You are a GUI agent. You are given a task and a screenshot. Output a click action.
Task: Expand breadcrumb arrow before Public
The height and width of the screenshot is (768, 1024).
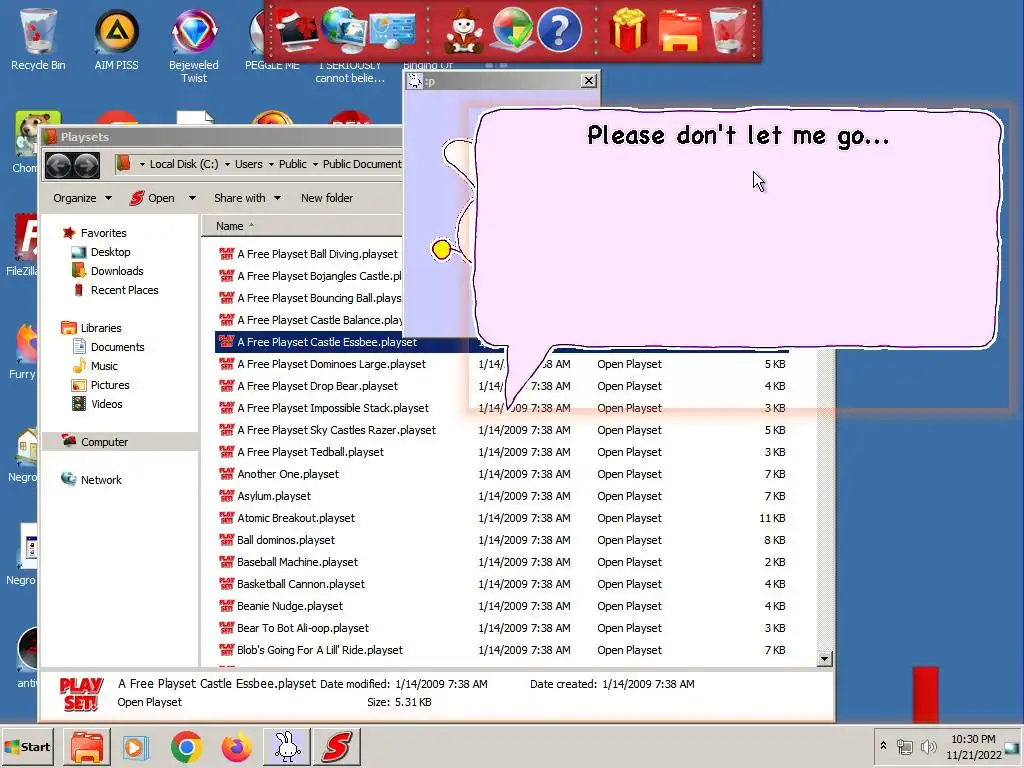pos(271,165)
